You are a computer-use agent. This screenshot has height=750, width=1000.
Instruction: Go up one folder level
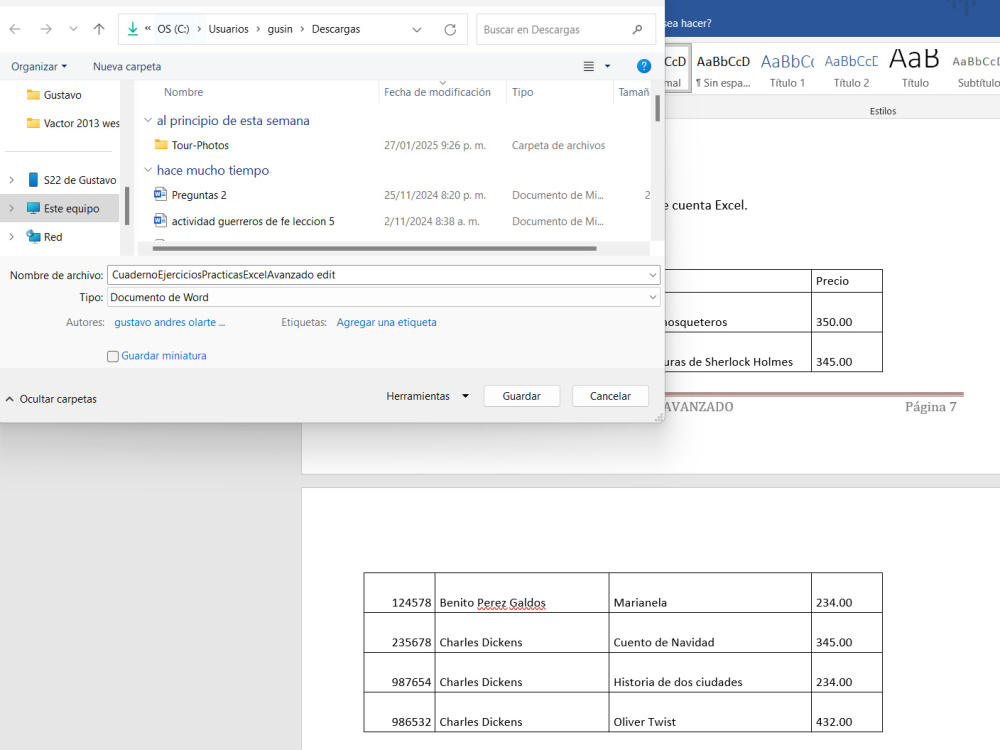click(x=99, y=29)
